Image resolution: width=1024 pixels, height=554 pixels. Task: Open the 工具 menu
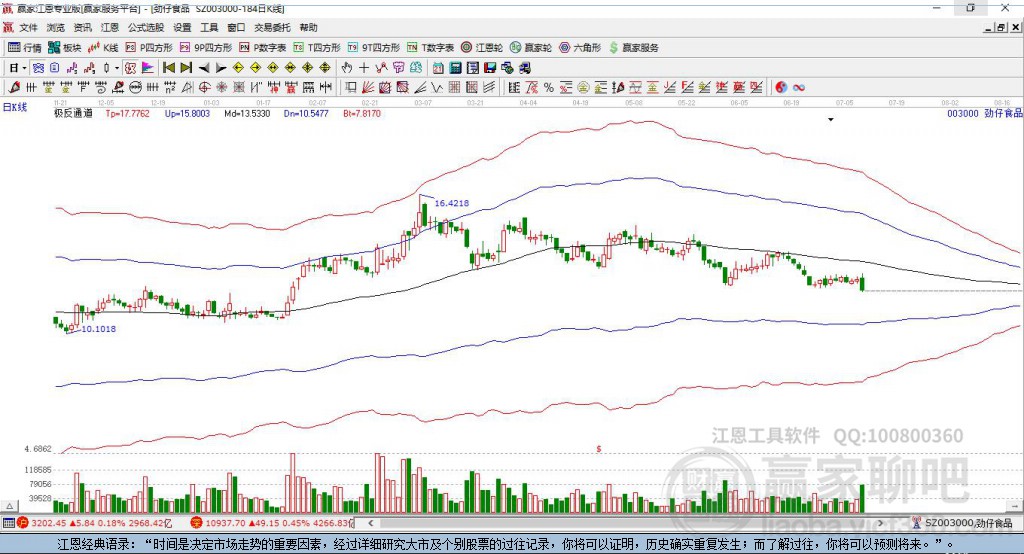click(209, 27)
